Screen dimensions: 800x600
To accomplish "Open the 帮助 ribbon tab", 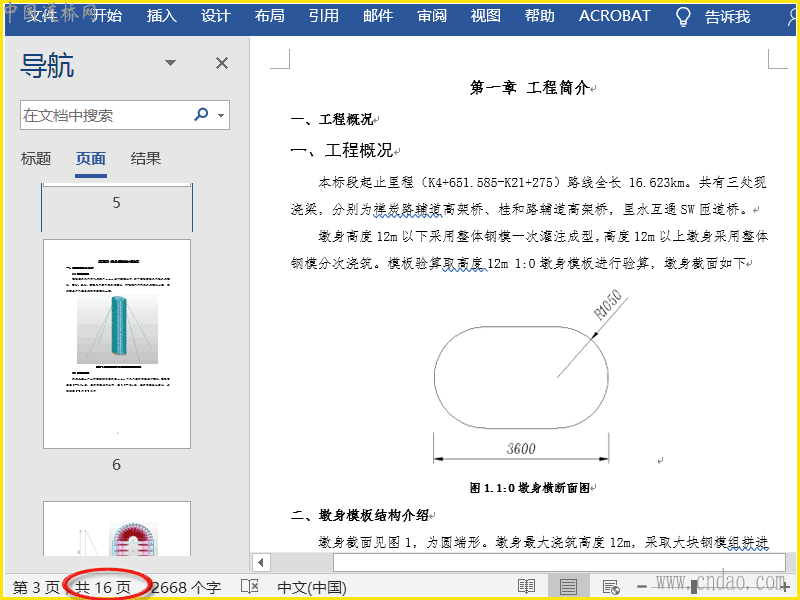I will [x=540, y=16].
